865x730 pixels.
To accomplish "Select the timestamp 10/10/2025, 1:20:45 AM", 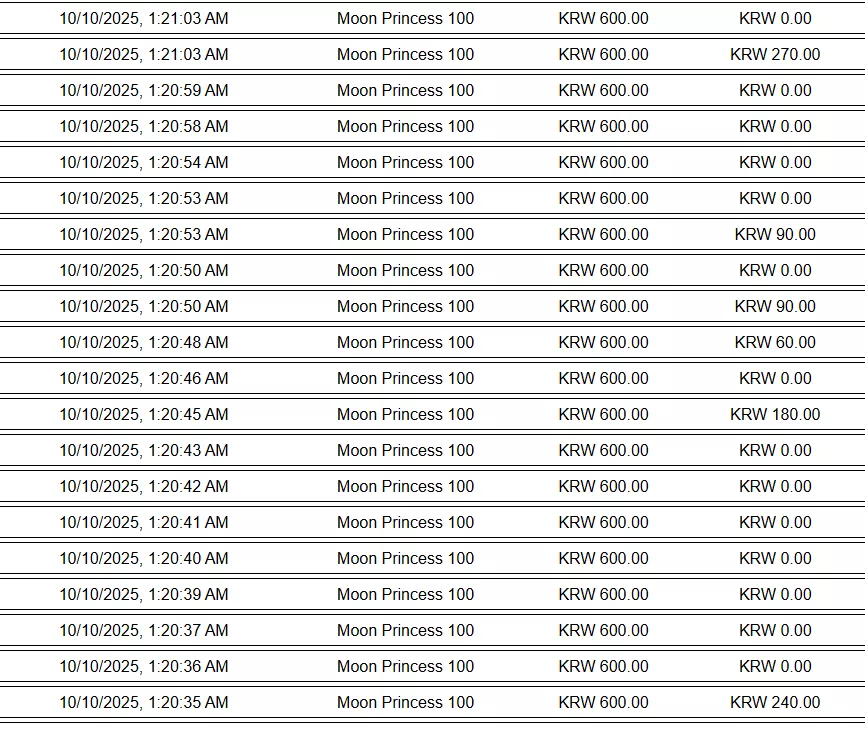I will click(x=143, y=414).
